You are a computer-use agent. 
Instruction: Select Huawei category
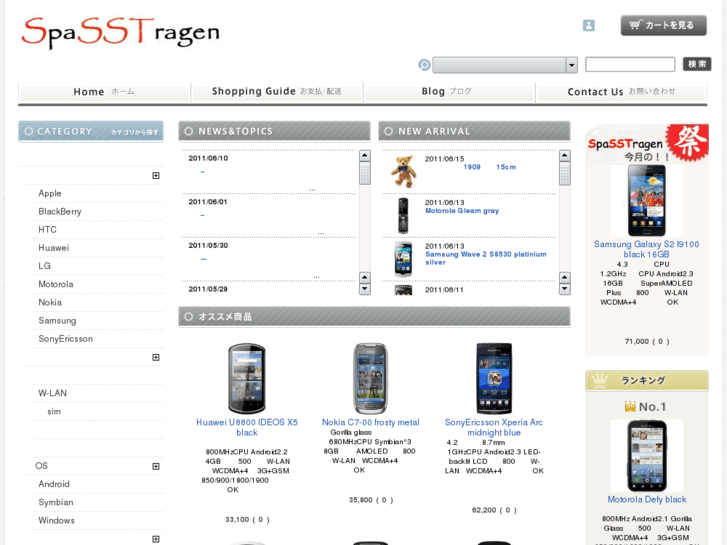pyautogui.click(x=53, y=248)
